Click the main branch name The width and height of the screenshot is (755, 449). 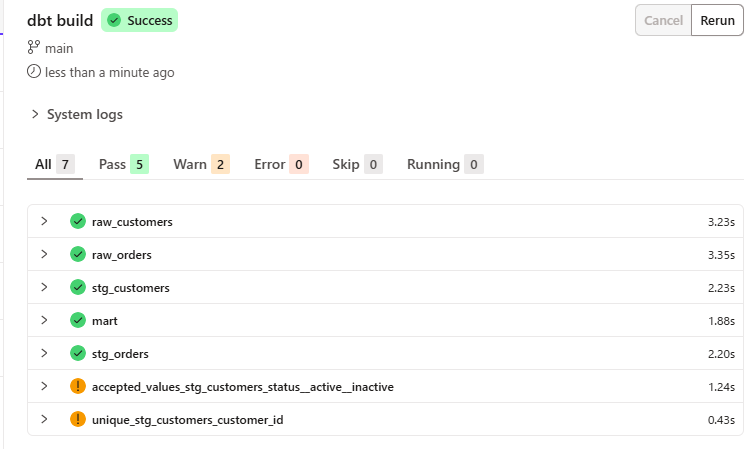(x=59, y=49)
